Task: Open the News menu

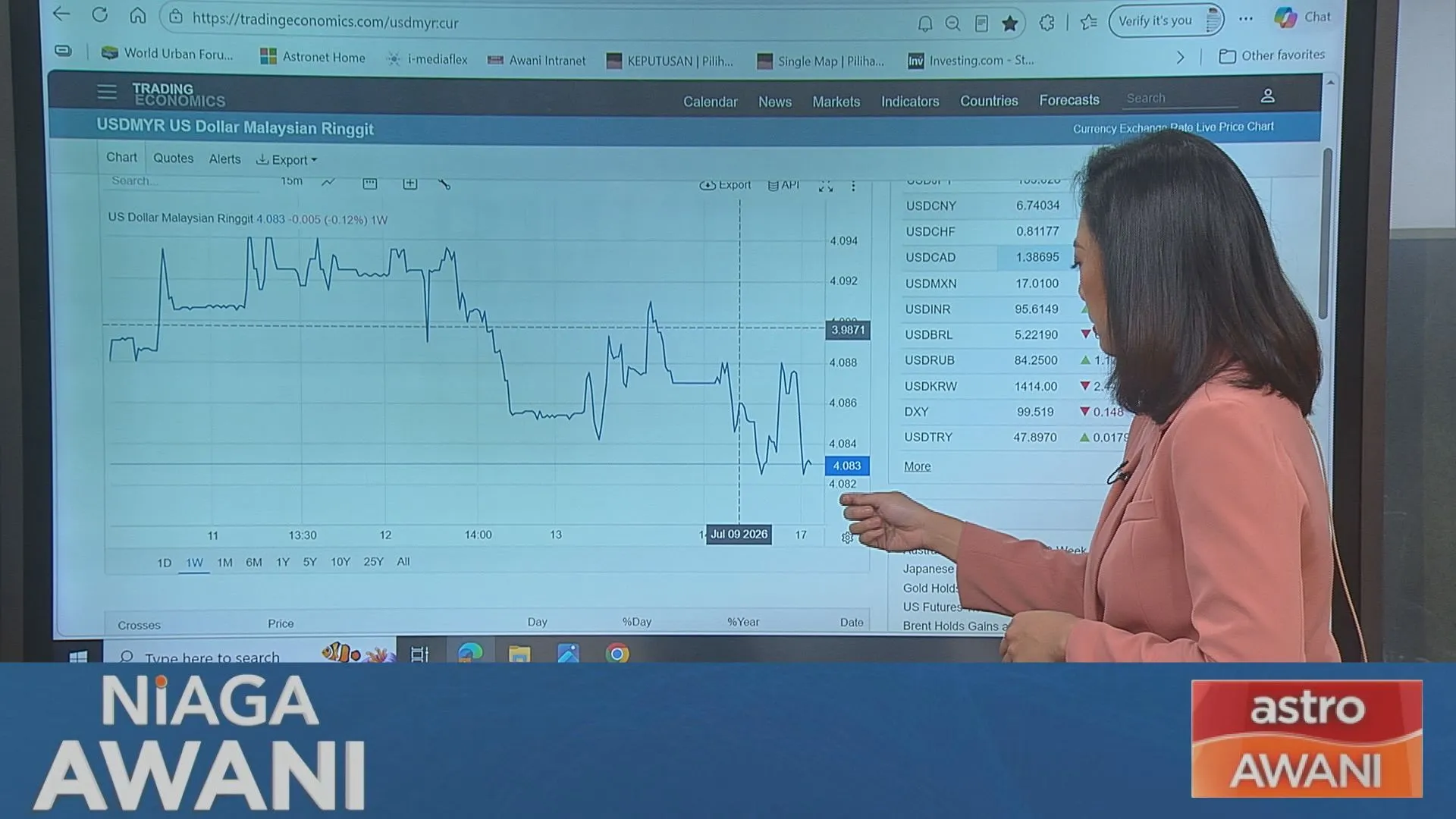Action: [x=775, y=102]
